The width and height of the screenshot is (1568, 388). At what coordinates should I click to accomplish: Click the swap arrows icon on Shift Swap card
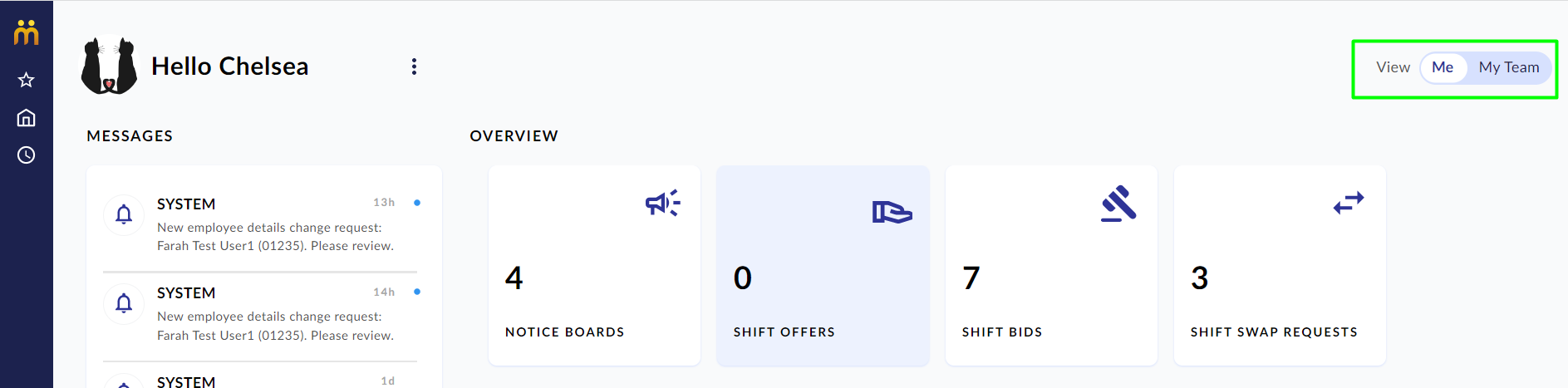tap(1349, 202)
